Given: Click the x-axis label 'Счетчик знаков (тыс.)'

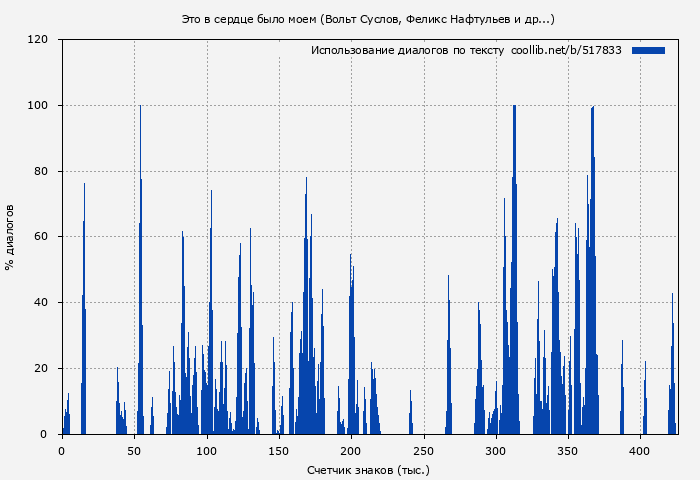Looking at the screenshot, I should pyautogui.click(x=368, y=469).
